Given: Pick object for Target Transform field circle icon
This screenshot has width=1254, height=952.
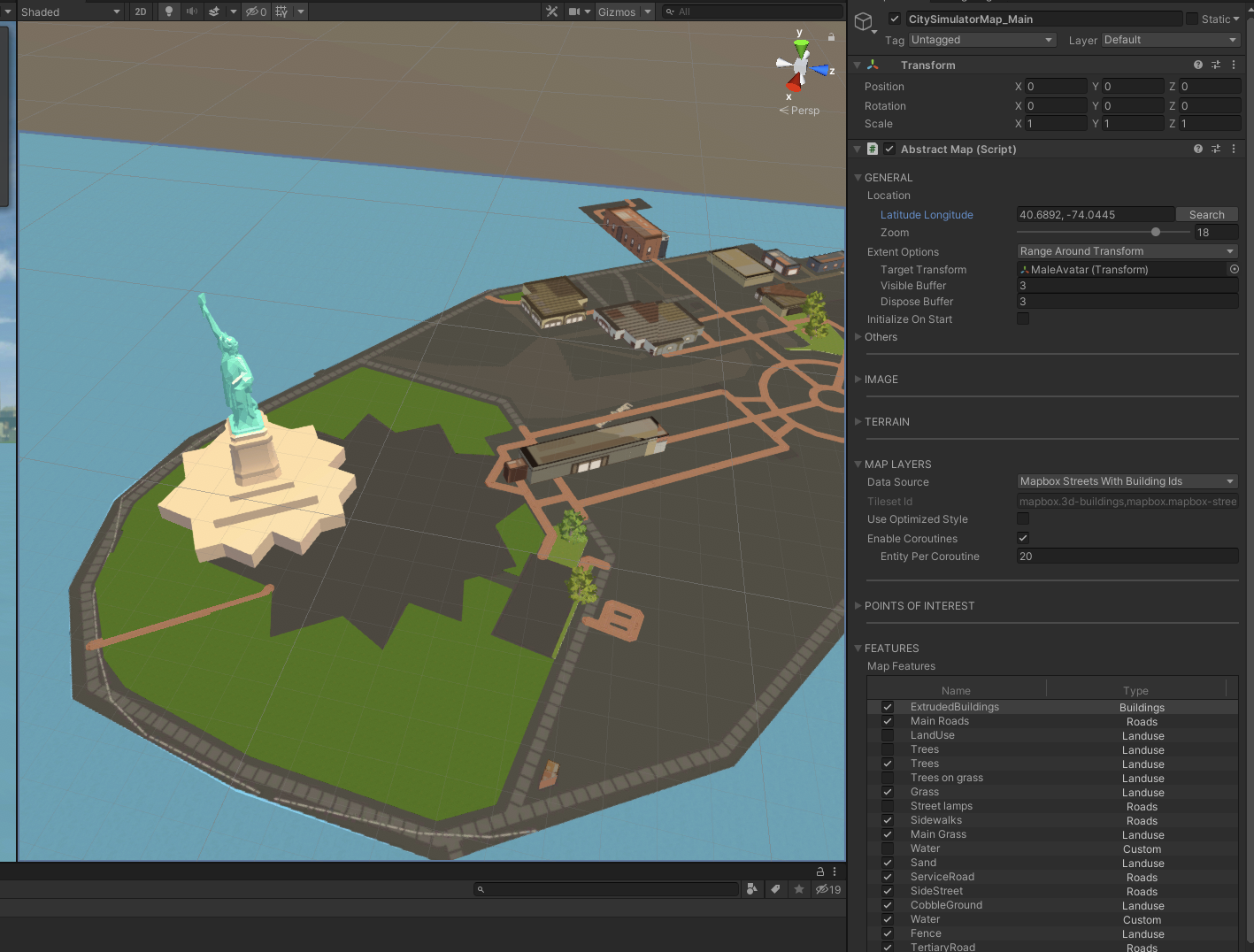Looking at the screenshot, I should coord(1234,269).
